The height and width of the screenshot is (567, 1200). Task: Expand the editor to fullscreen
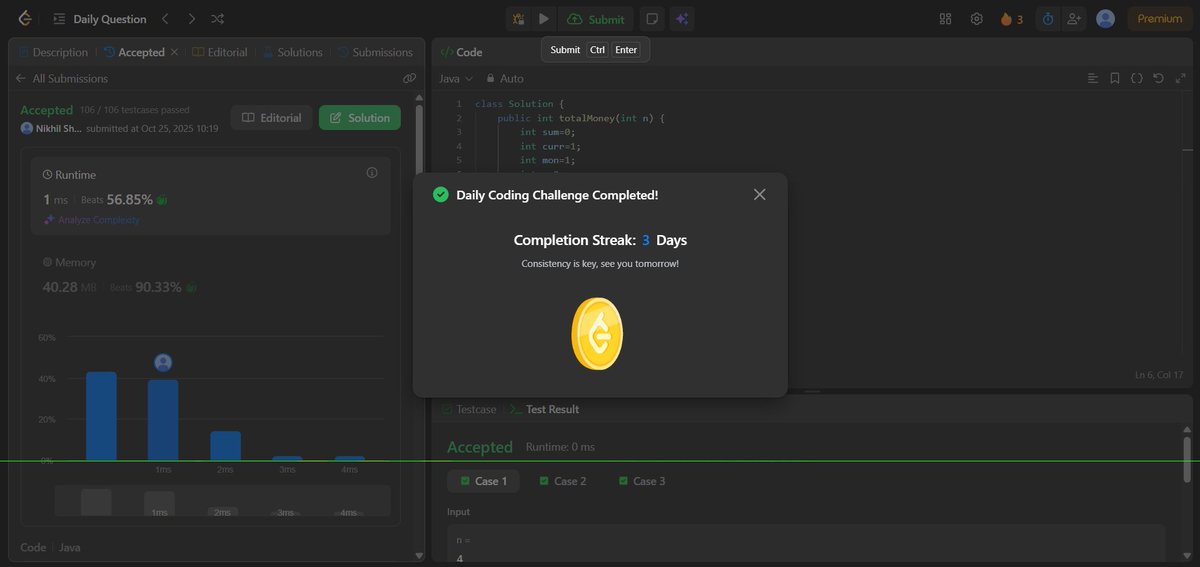(x=1181, y=78)
